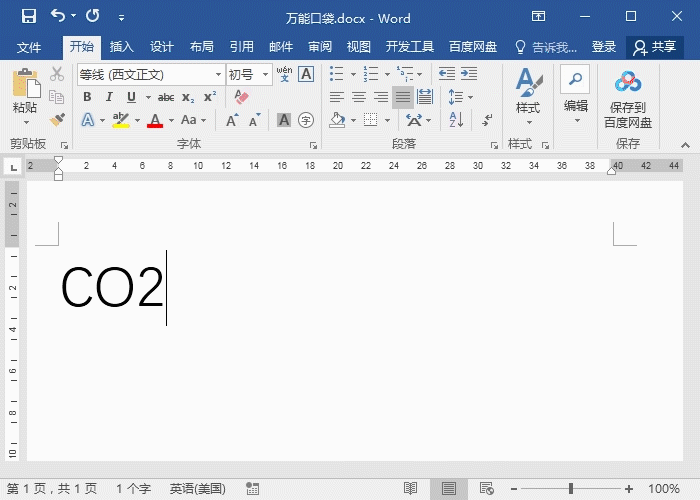
Task: Click the Increase Indent icon
Action: (469, 74)
